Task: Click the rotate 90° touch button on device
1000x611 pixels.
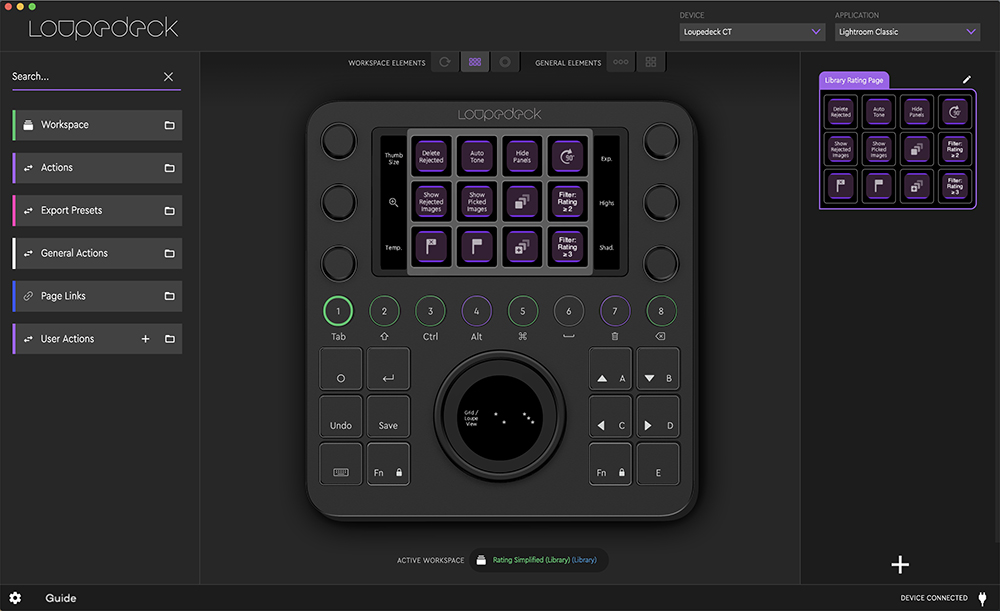Action: click(567, 156)
